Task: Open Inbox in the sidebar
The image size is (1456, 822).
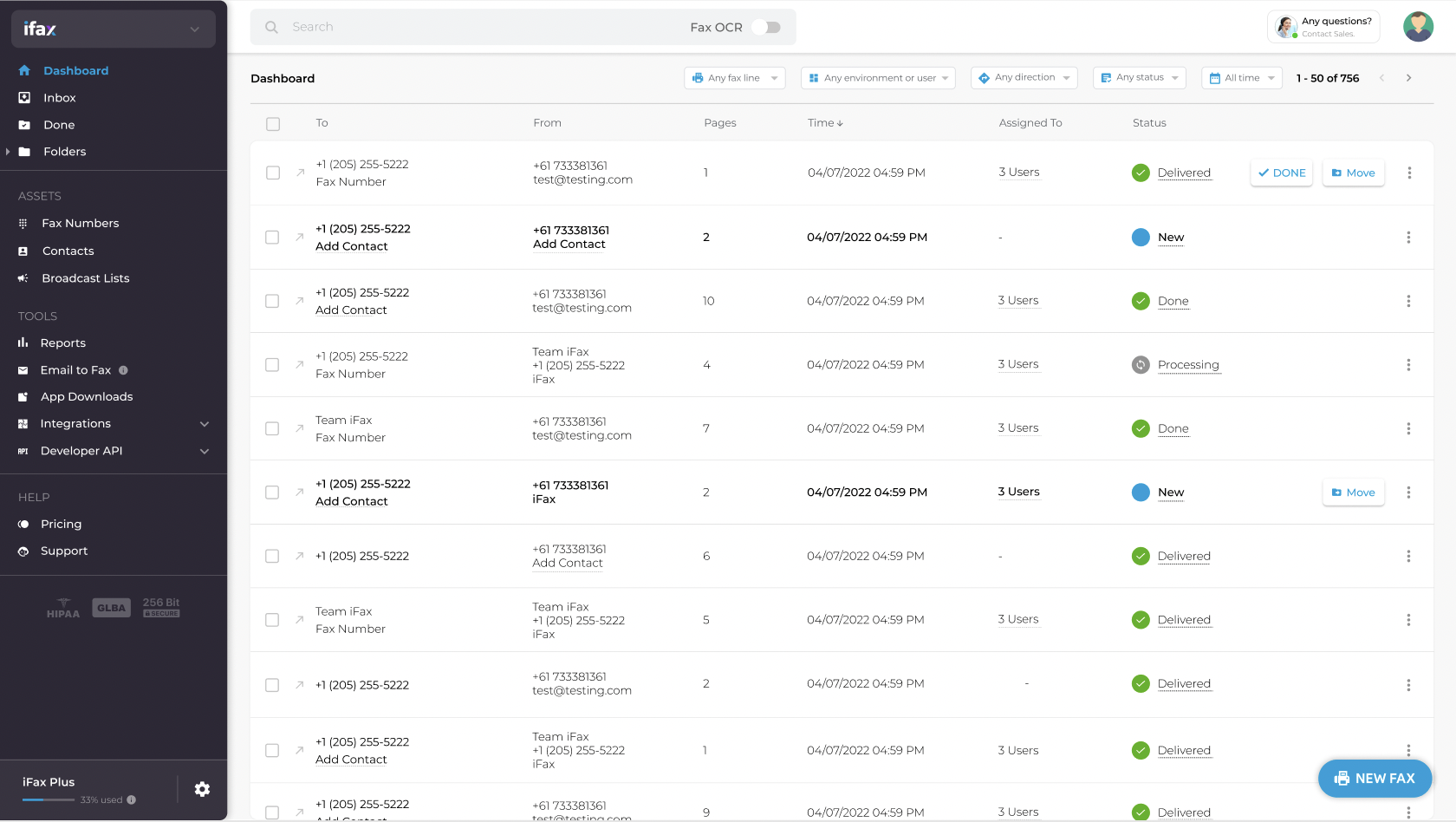Action: point(60,98)
